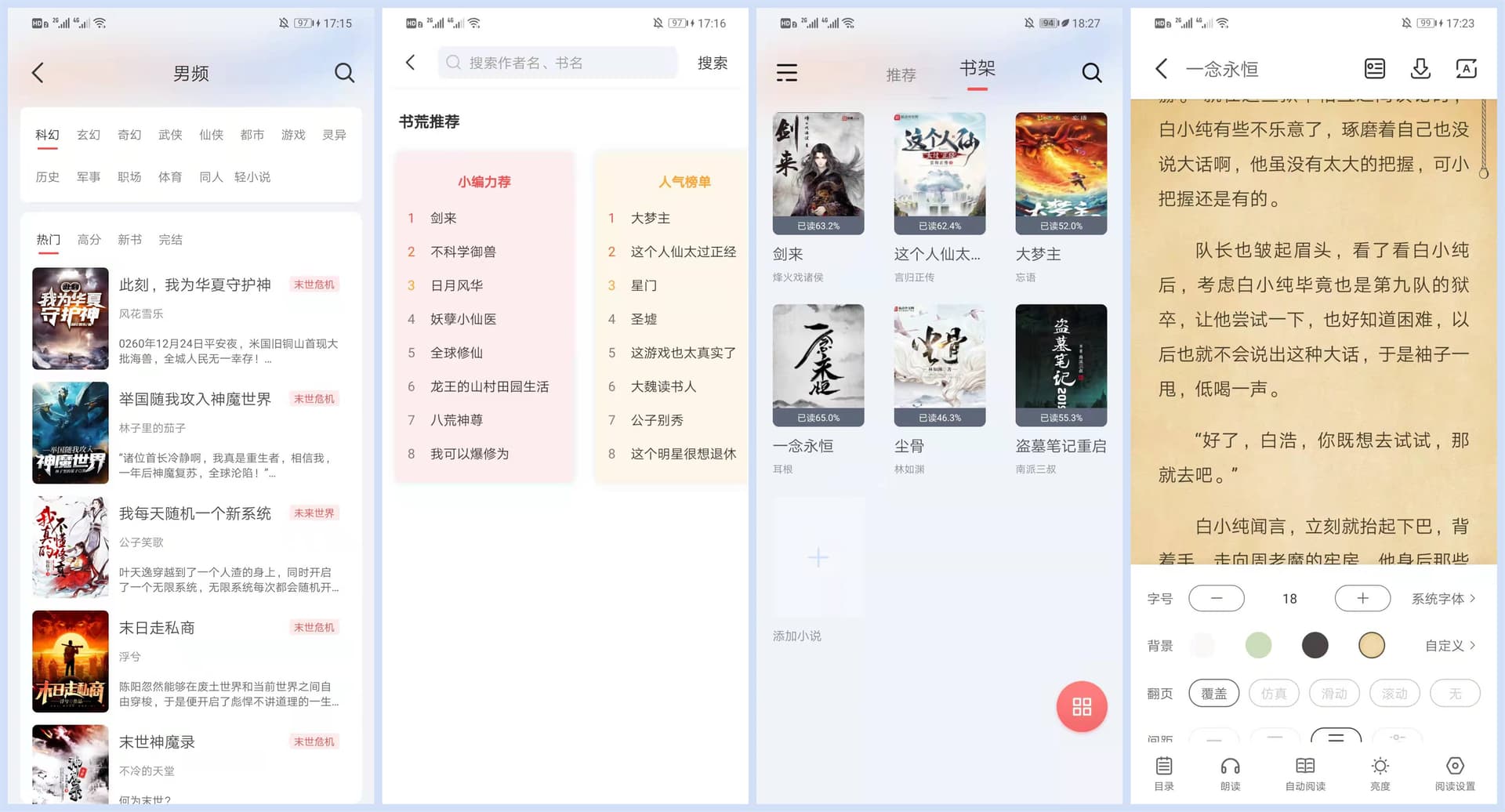Screen dimensions: 1505x812
Task: Tap the download icon in reader header
Action: [x=1420, y=69]
